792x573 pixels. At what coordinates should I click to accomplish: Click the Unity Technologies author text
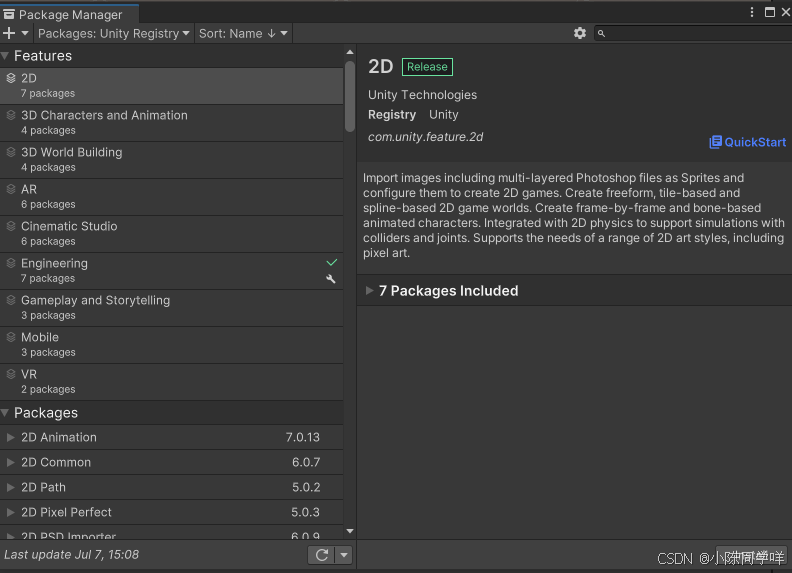pos(422,95)
